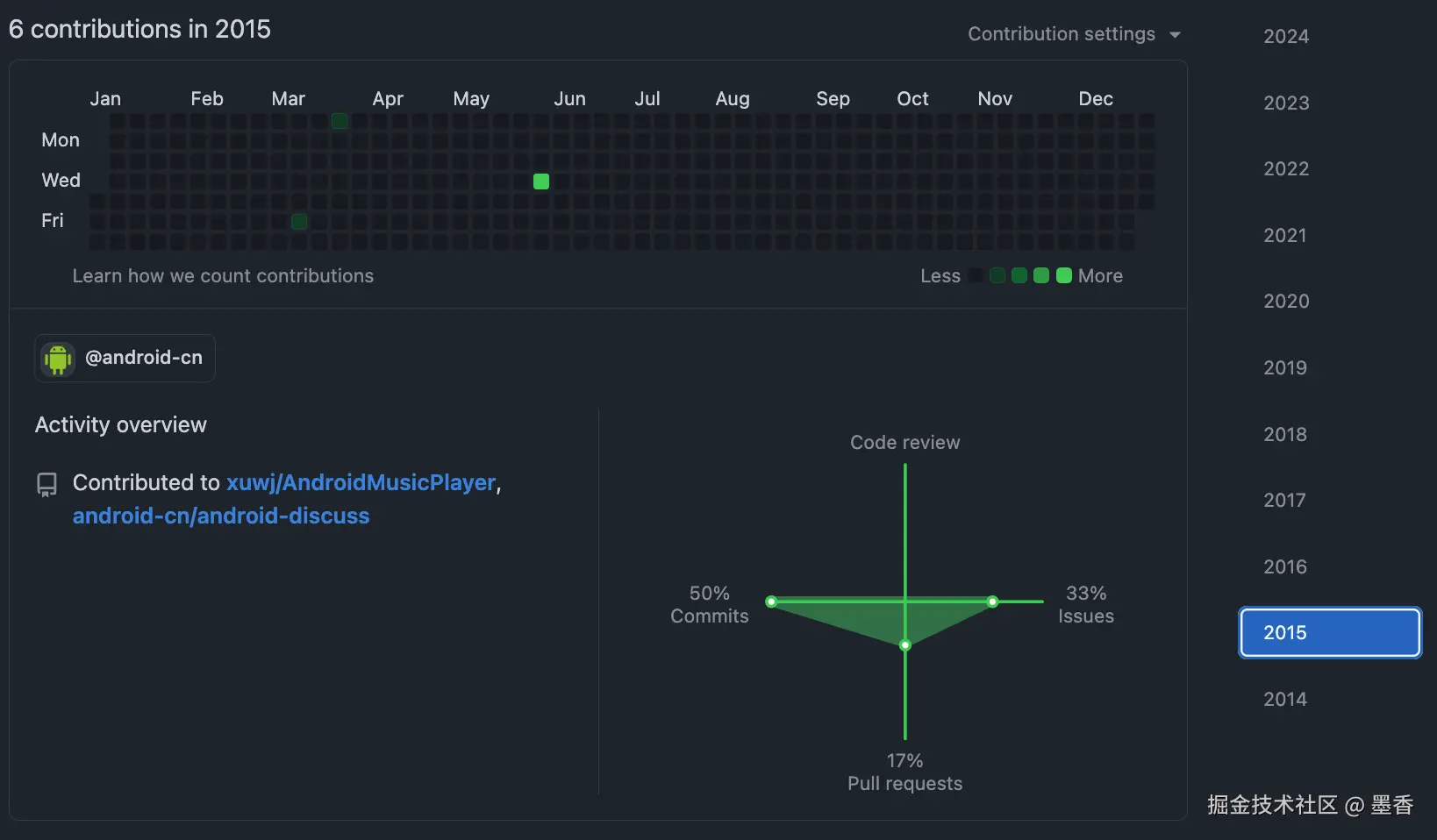Open the xuwj/AndroidMusicPlayer repository link

360,482
